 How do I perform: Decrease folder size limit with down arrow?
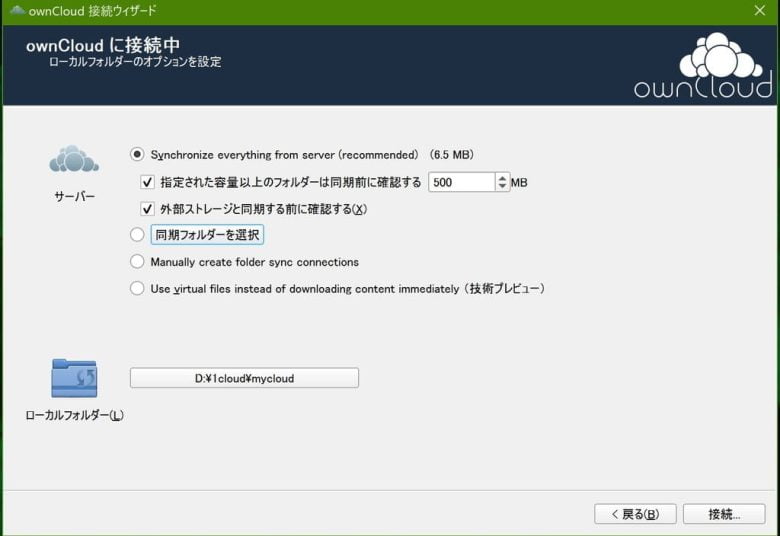point(502,187)
